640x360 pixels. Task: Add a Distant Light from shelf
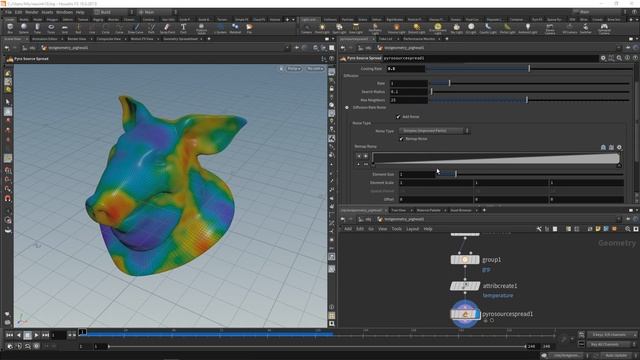click(x=417, y=29)
